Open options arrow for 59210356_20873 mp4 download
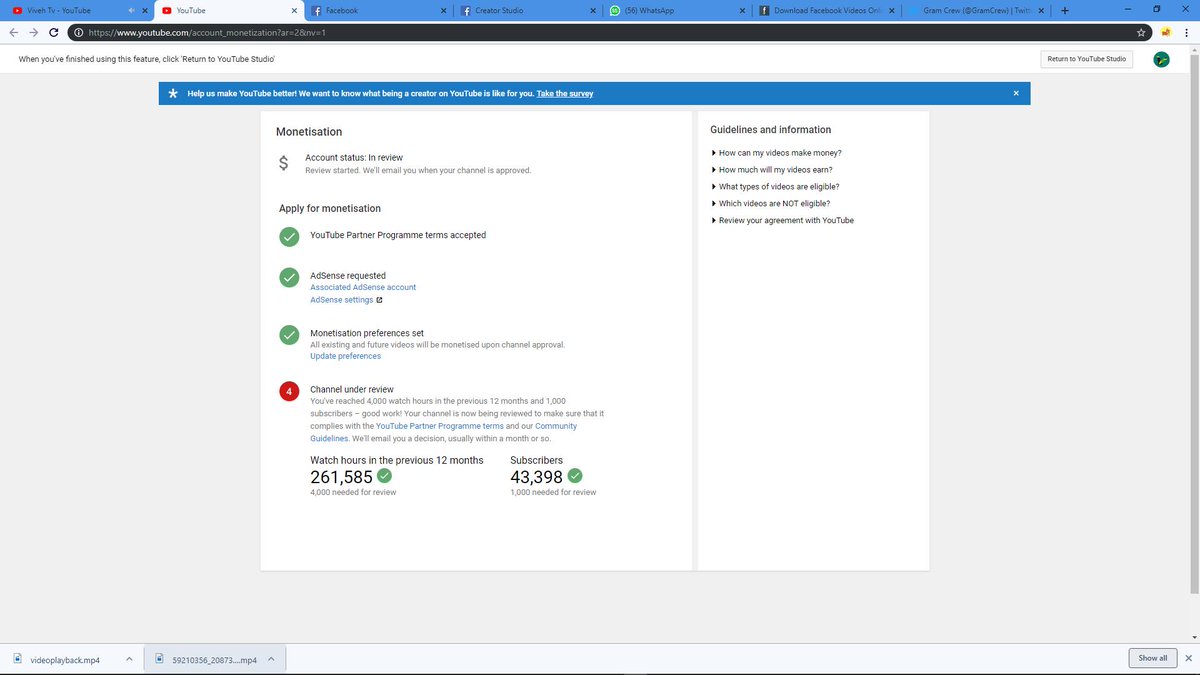 (272, 659)
